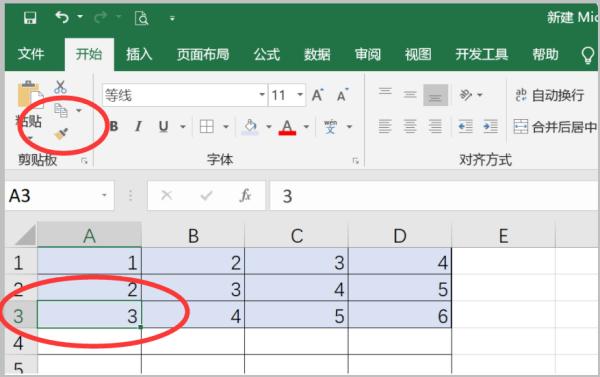
Task: Open the 公式 ribbon tab
Action: tap(267, 55)
